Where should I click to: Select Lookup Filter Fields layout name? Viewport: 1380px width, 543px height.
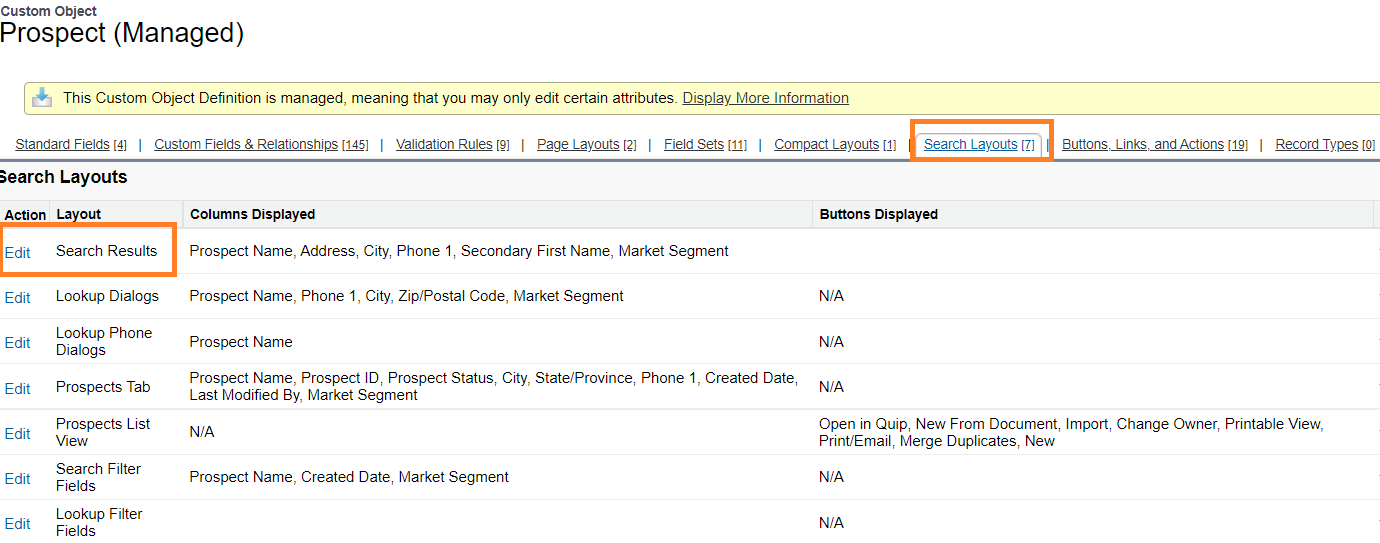(x=99, y=522)
